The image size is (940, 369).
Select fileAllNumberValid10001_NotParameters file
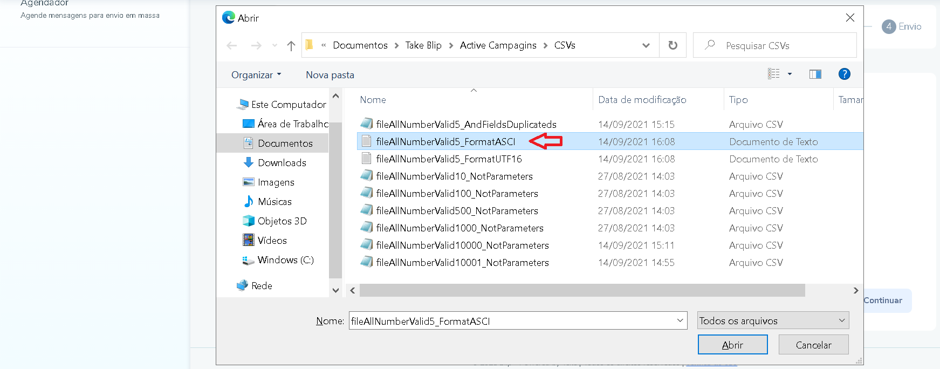tap(462, 263)
